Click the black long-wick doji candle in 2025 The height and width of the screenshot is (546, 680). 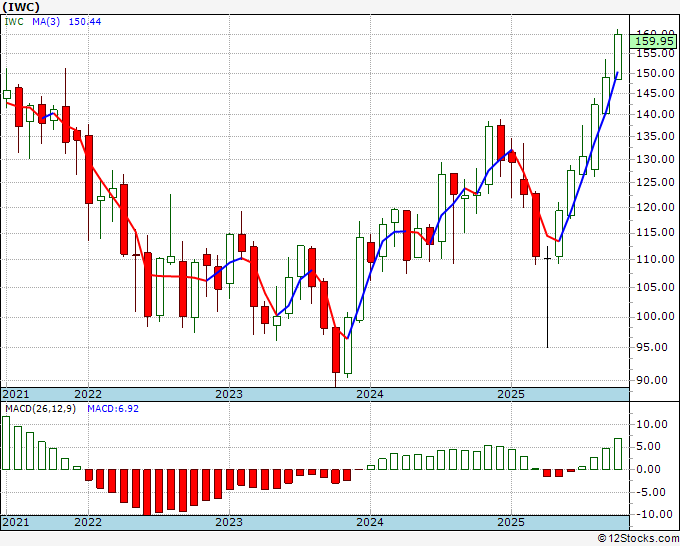547,297
